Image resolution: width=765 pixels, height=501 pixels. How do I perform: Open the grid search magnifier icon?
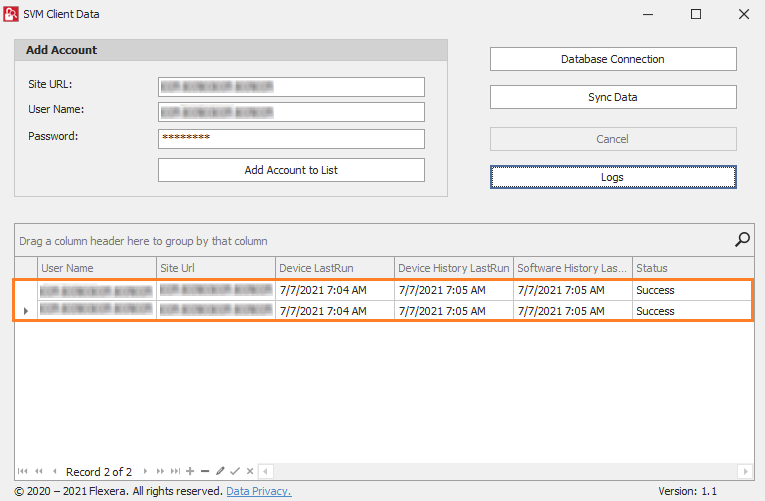point(742,240)
